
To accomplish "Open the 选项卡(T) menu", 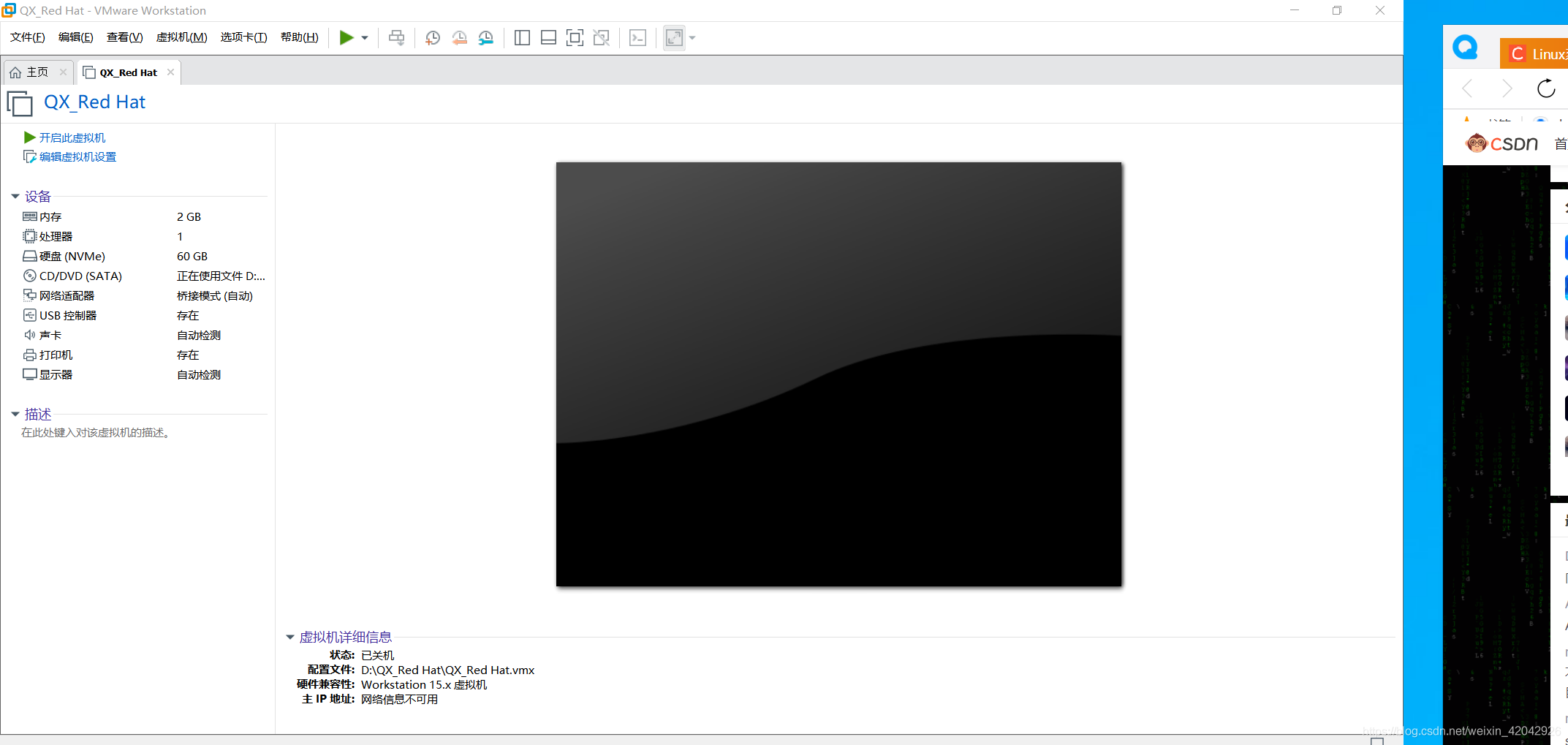I will [x=244, y=37].
